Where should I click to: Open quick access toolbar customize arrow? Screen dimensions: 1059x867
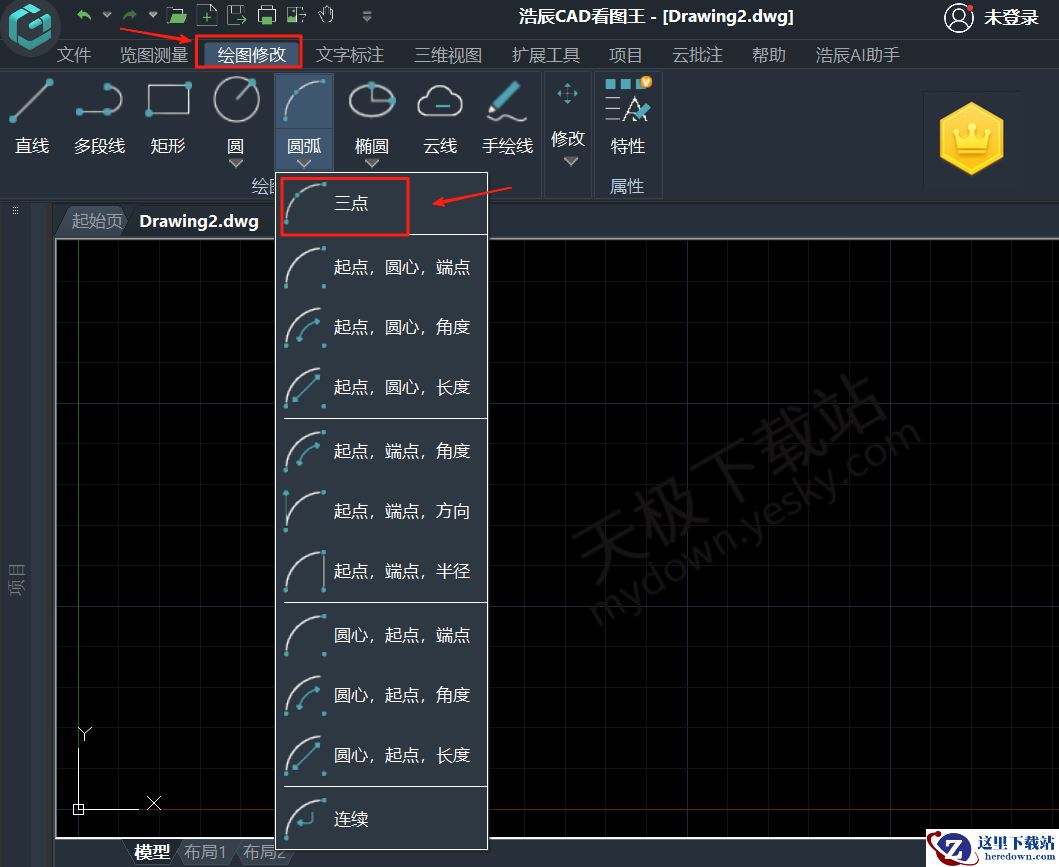[367, 16]
